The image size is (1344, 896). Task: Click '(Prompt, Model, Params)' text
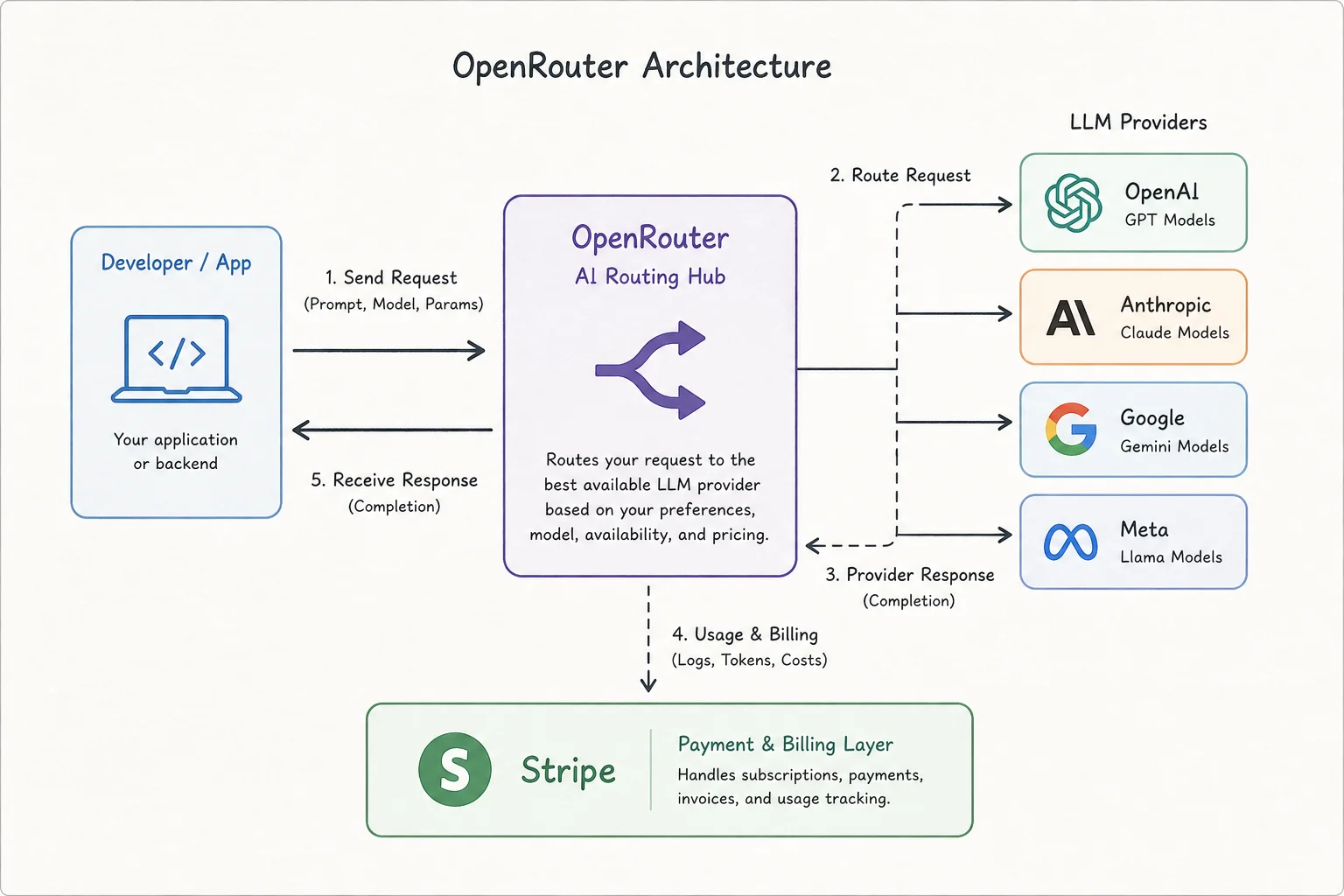[394, 304]
